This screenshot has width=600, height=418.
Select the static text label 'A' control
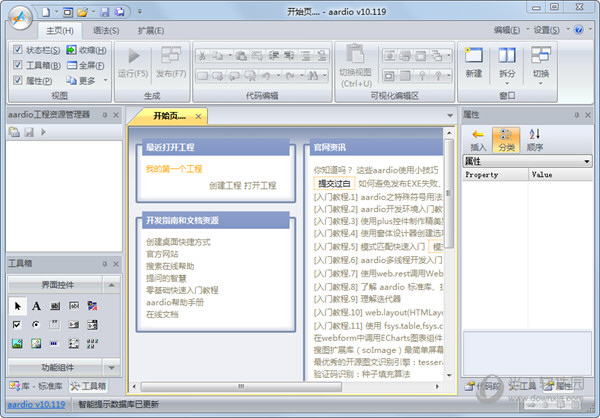click(x=36, y=306)
